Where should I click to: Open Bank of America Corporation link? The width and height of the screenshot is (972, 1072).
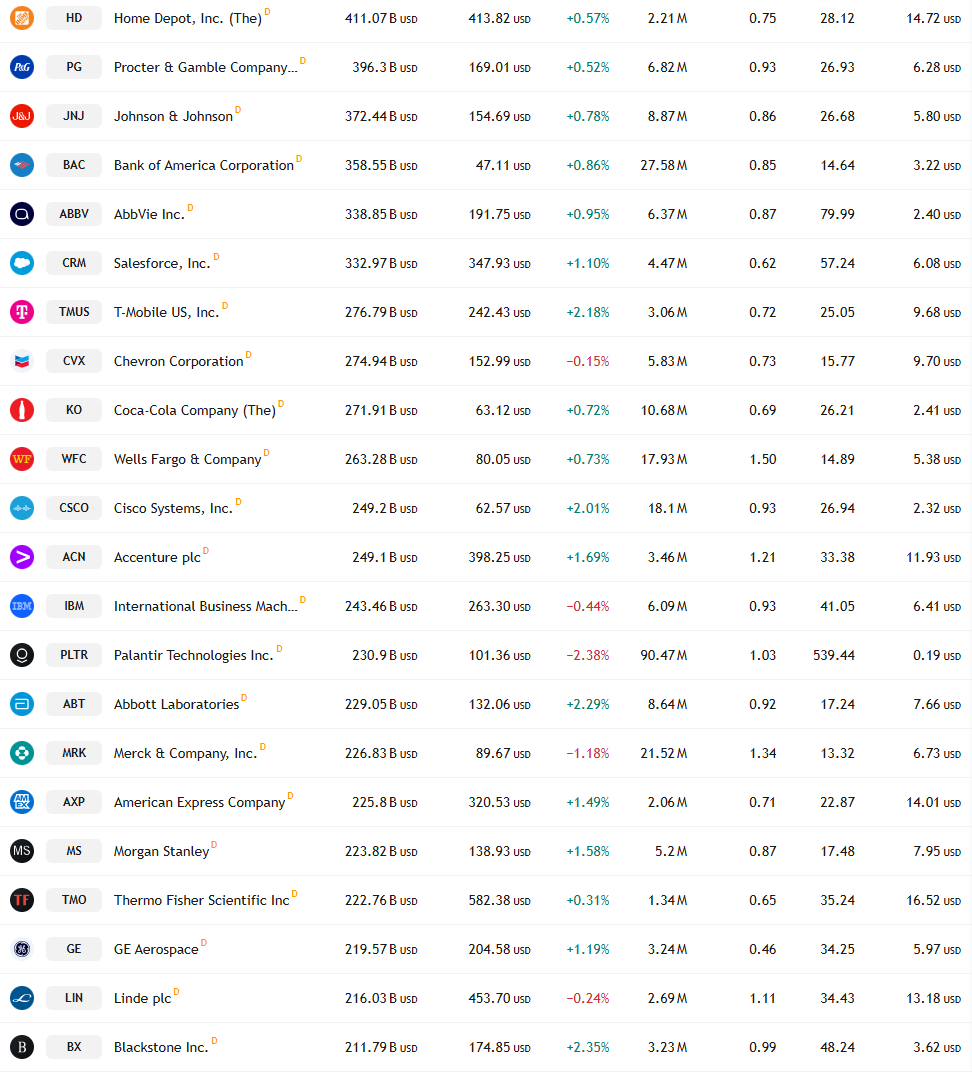(204, 165)
